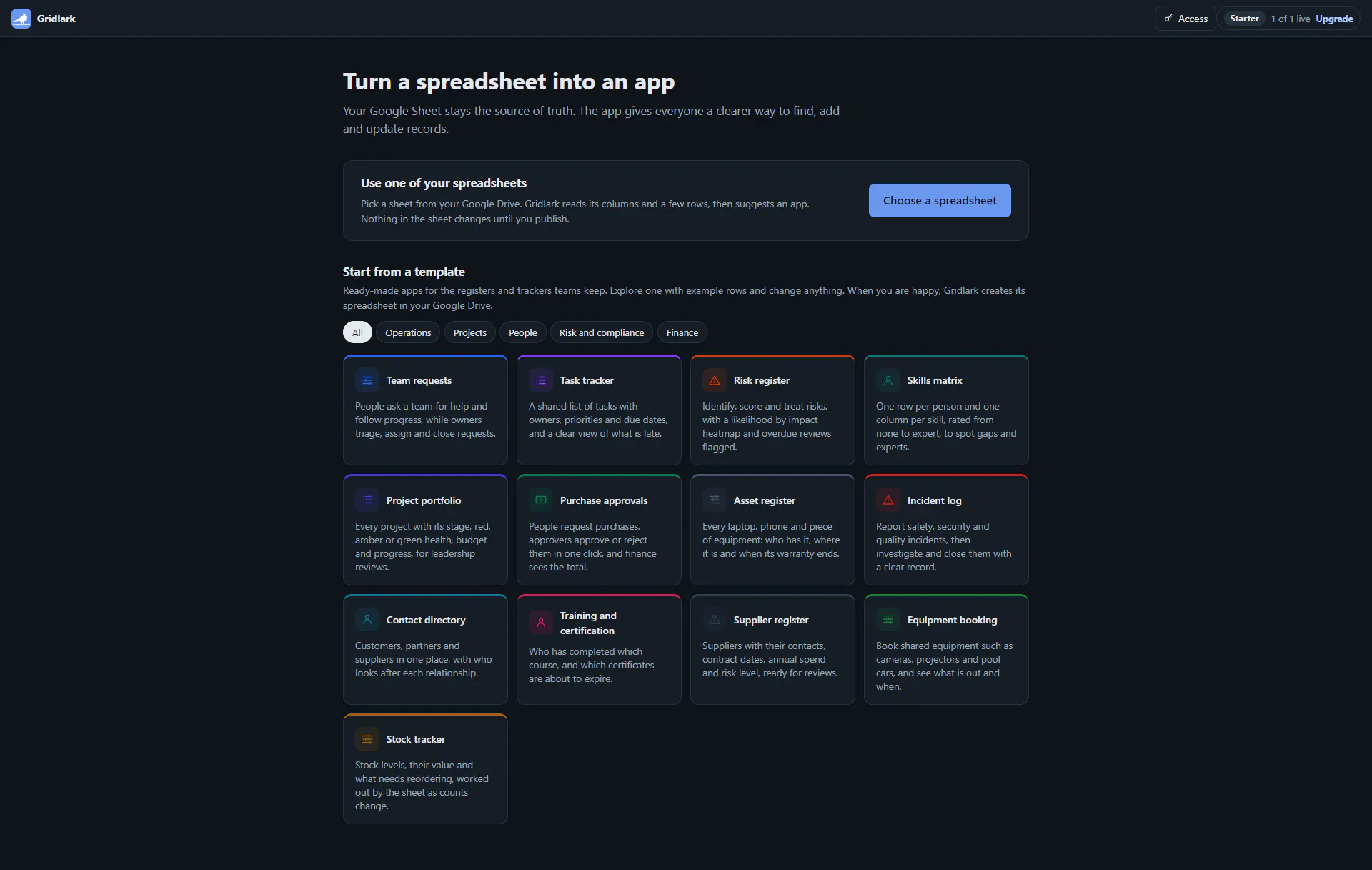1372x870 pixels.
Task: Click the Purchase approvals money icon
Action: [541, 500]
